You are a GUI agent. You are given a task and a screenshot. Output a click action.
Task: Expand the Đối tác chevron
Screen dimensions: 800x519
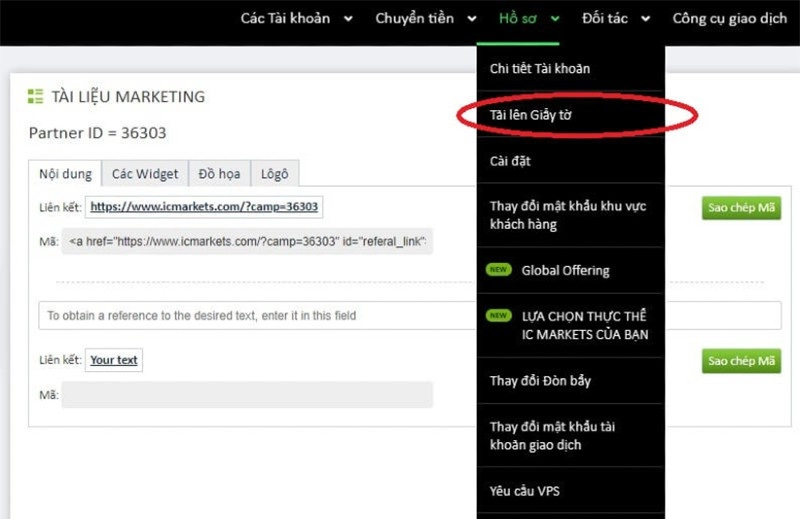click(645, 19)
